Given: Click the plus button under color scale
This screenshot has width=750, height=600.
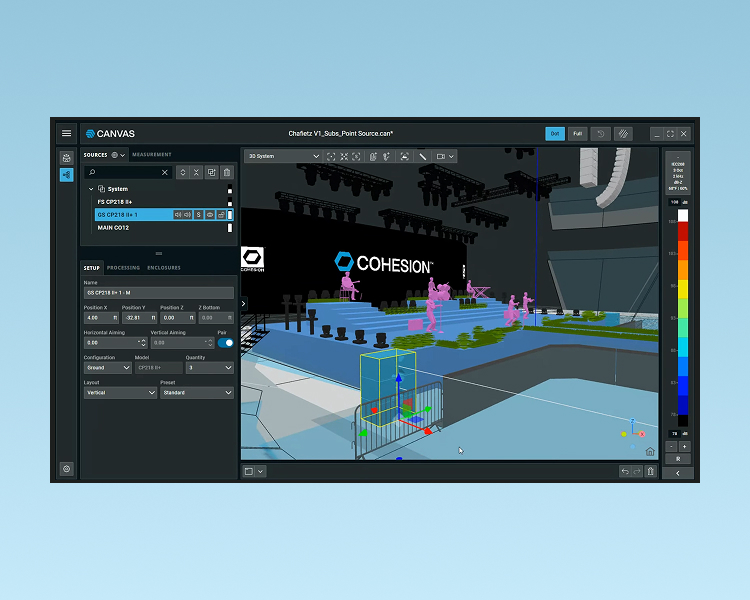Looking at the screenshot, I should (x=684, y=446).
